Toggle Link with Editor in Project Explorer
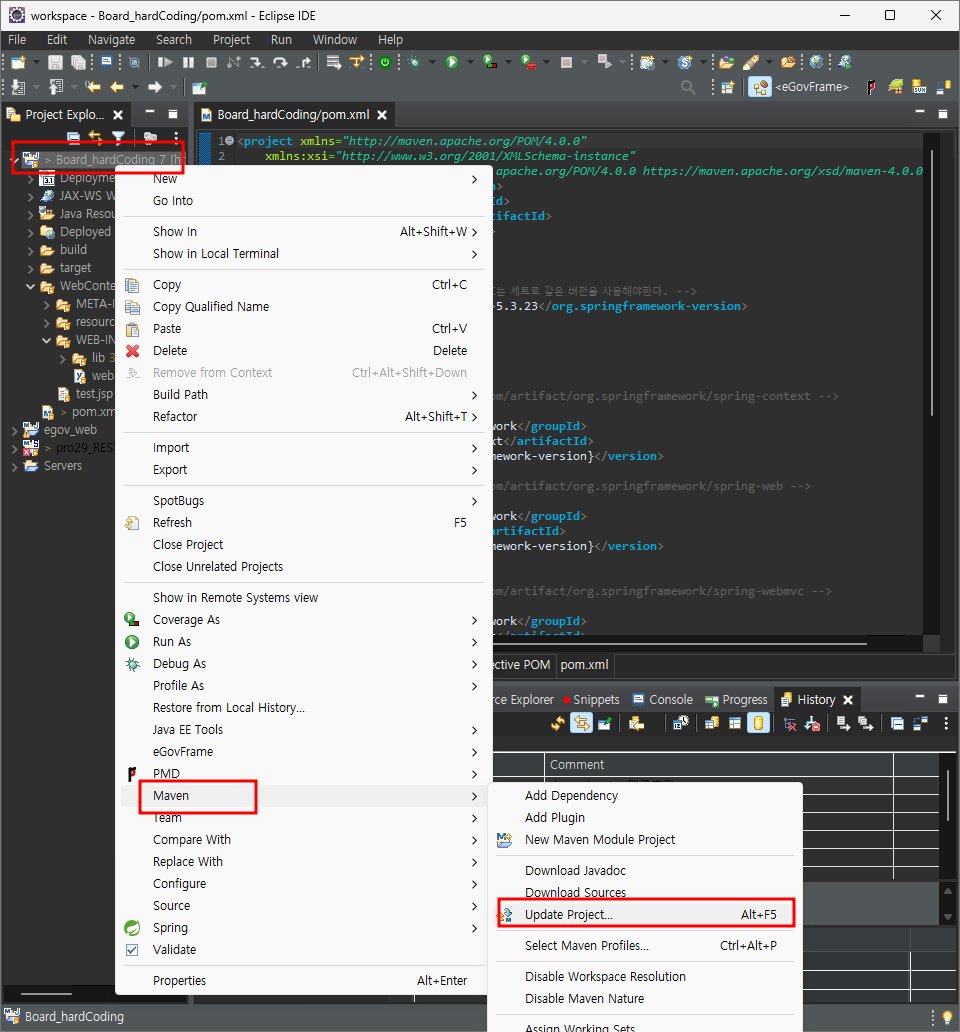 coord(95,138)
